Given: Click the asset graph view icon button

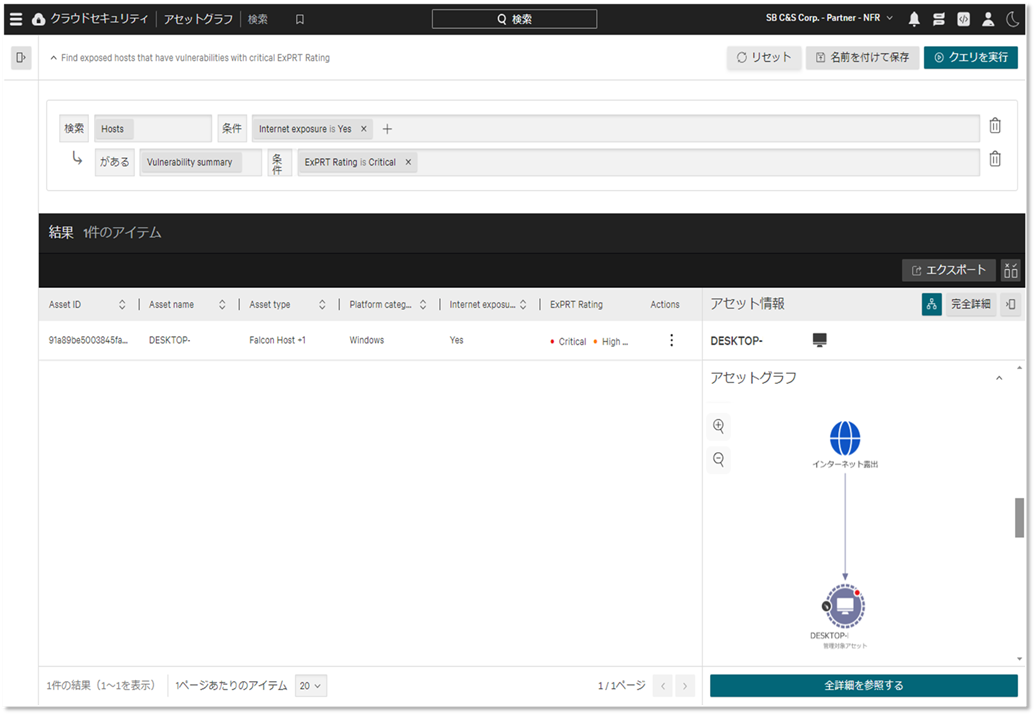Looking at the screenshot, I should 931,304.
